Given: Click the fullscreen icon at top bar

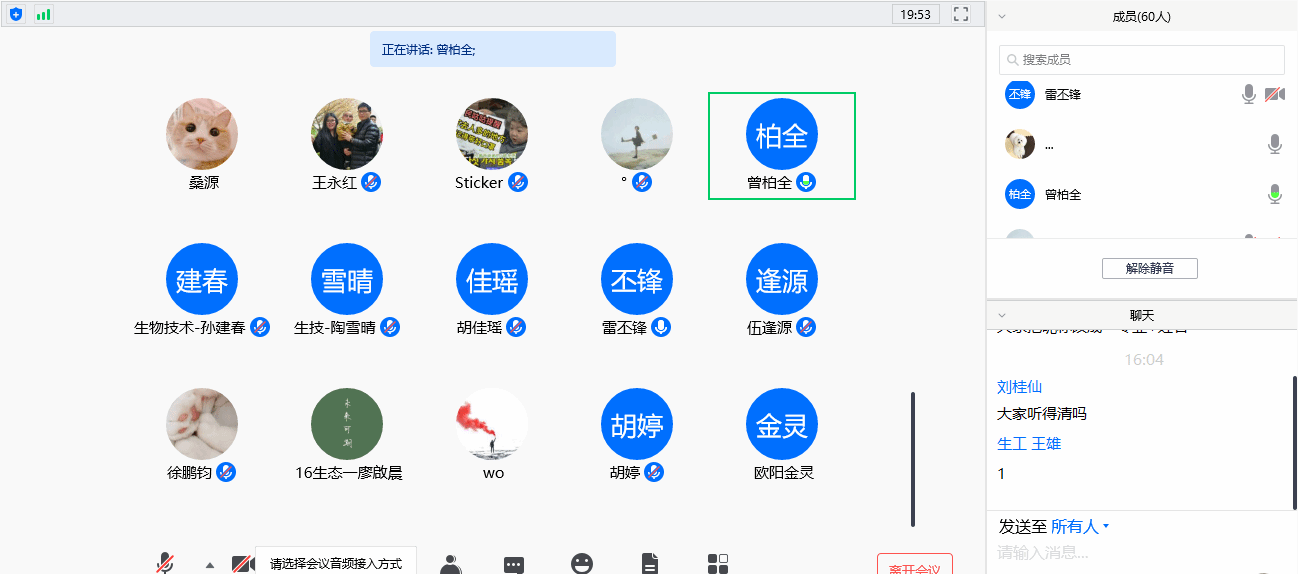Looking at the screenshot, I should point(961,14).
